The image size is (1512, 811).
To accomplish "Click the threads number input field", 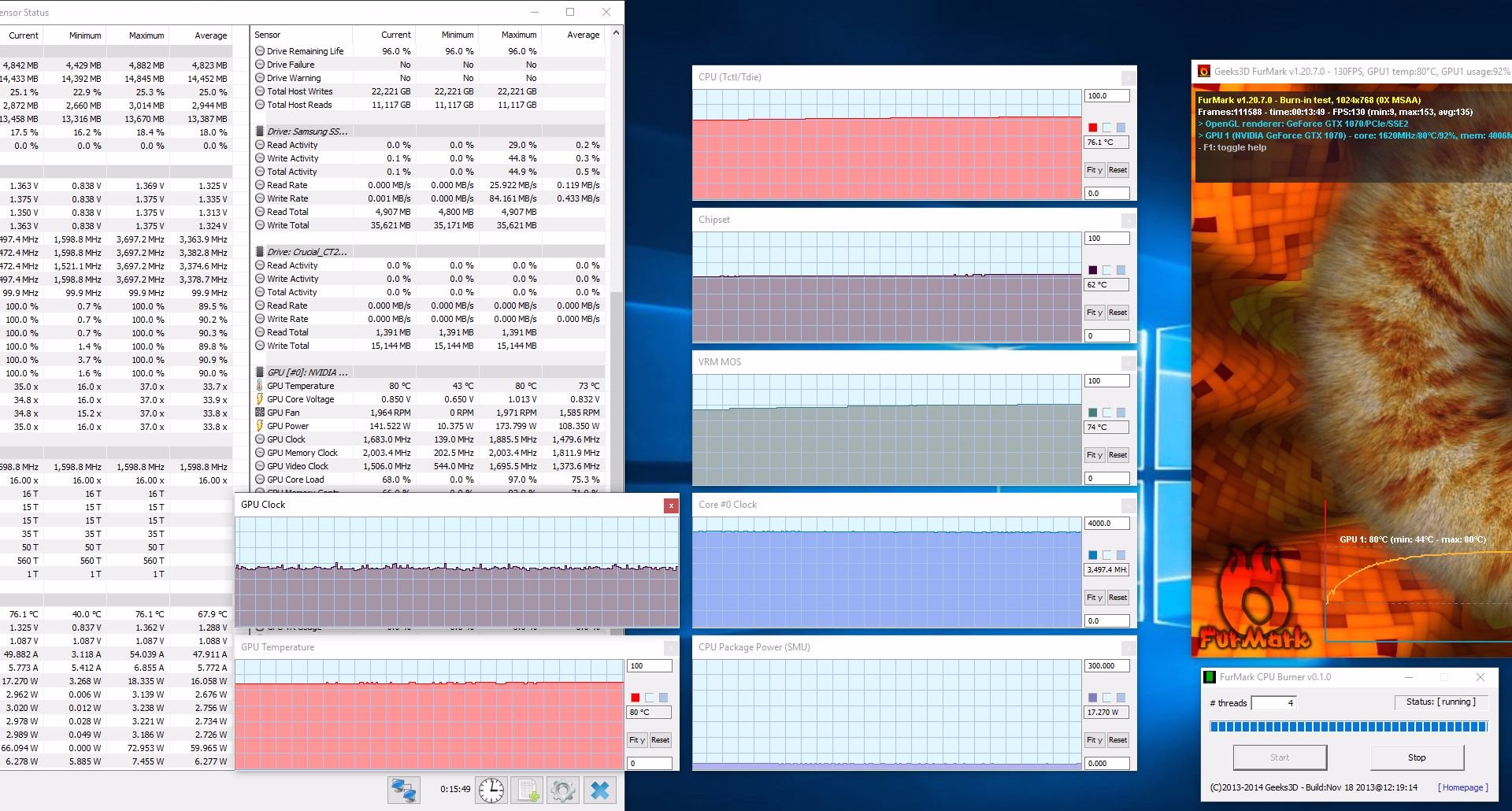I will [1273, 703].
